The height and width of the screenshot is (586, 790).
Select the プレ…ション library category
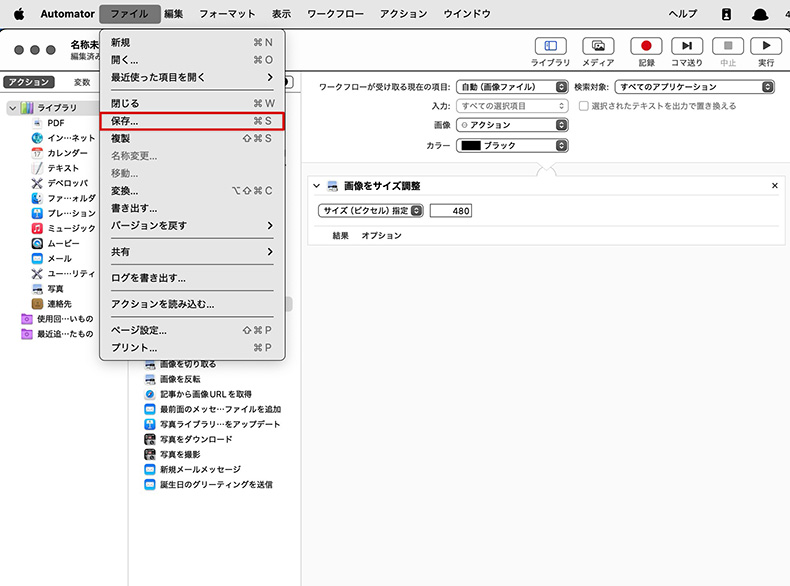tap(63, 214)
